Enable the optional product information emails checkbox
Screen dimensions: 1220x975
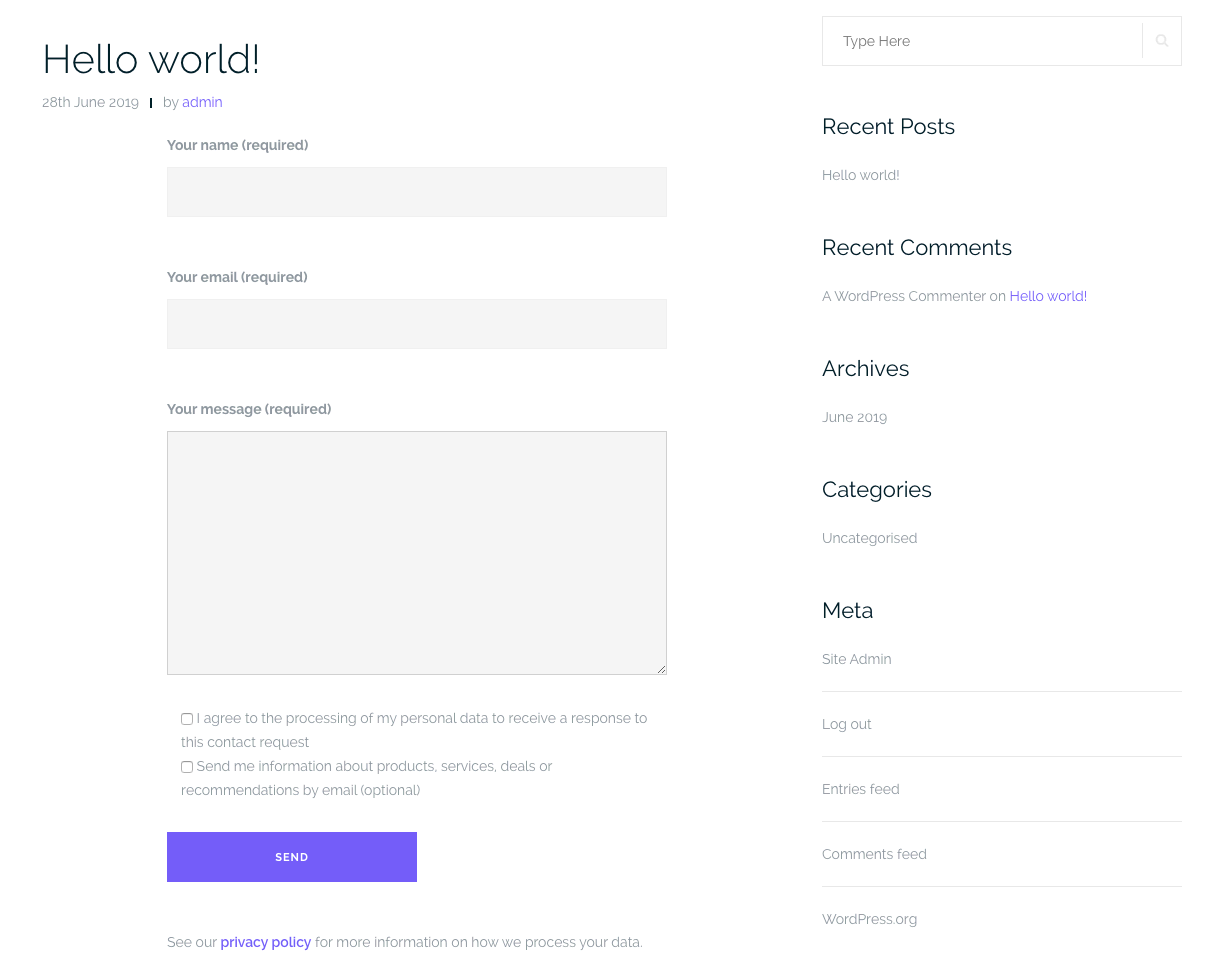(x=186, y=766)
